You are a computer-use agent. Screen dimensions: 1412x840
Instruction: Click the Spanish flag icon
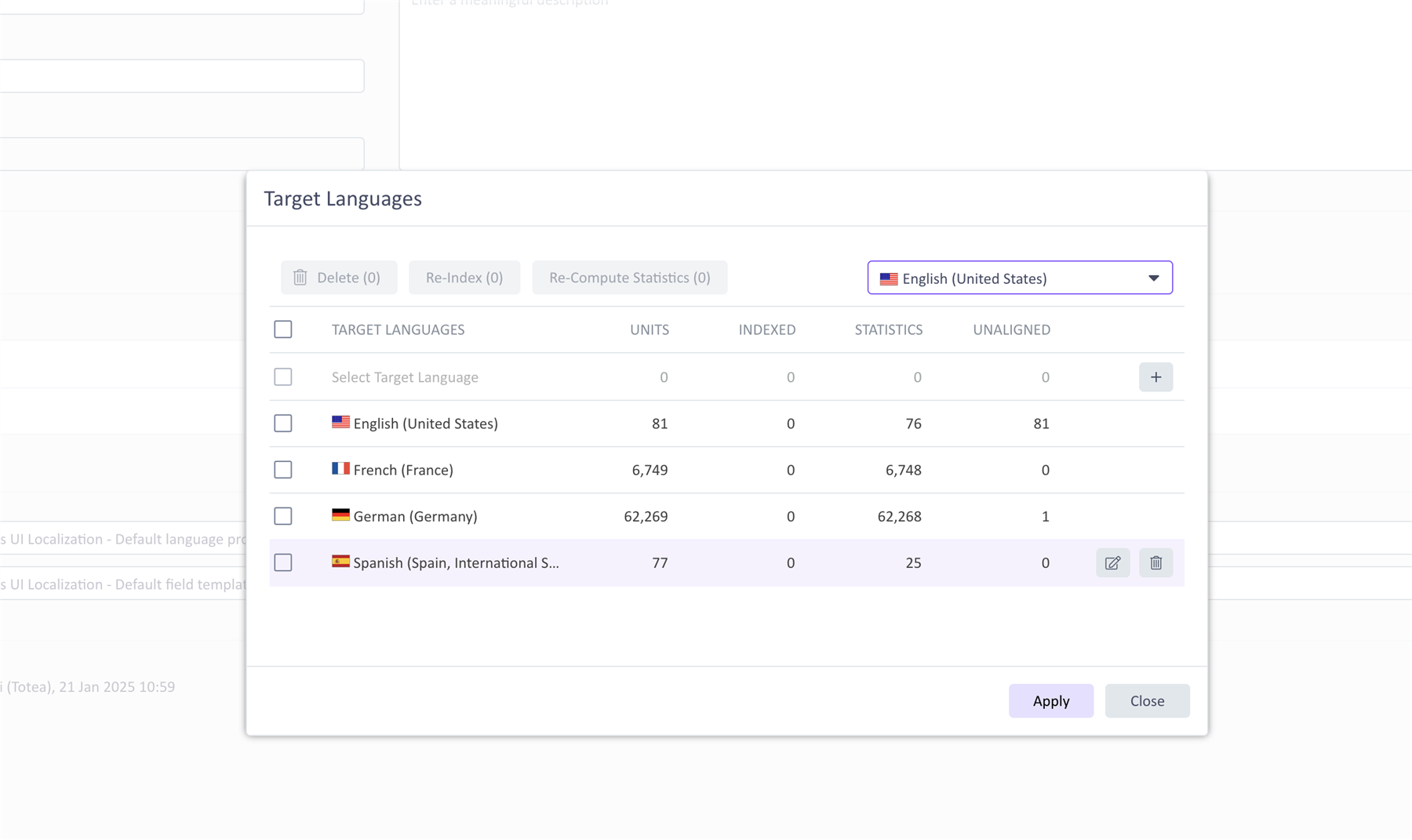tap(340, 562)
